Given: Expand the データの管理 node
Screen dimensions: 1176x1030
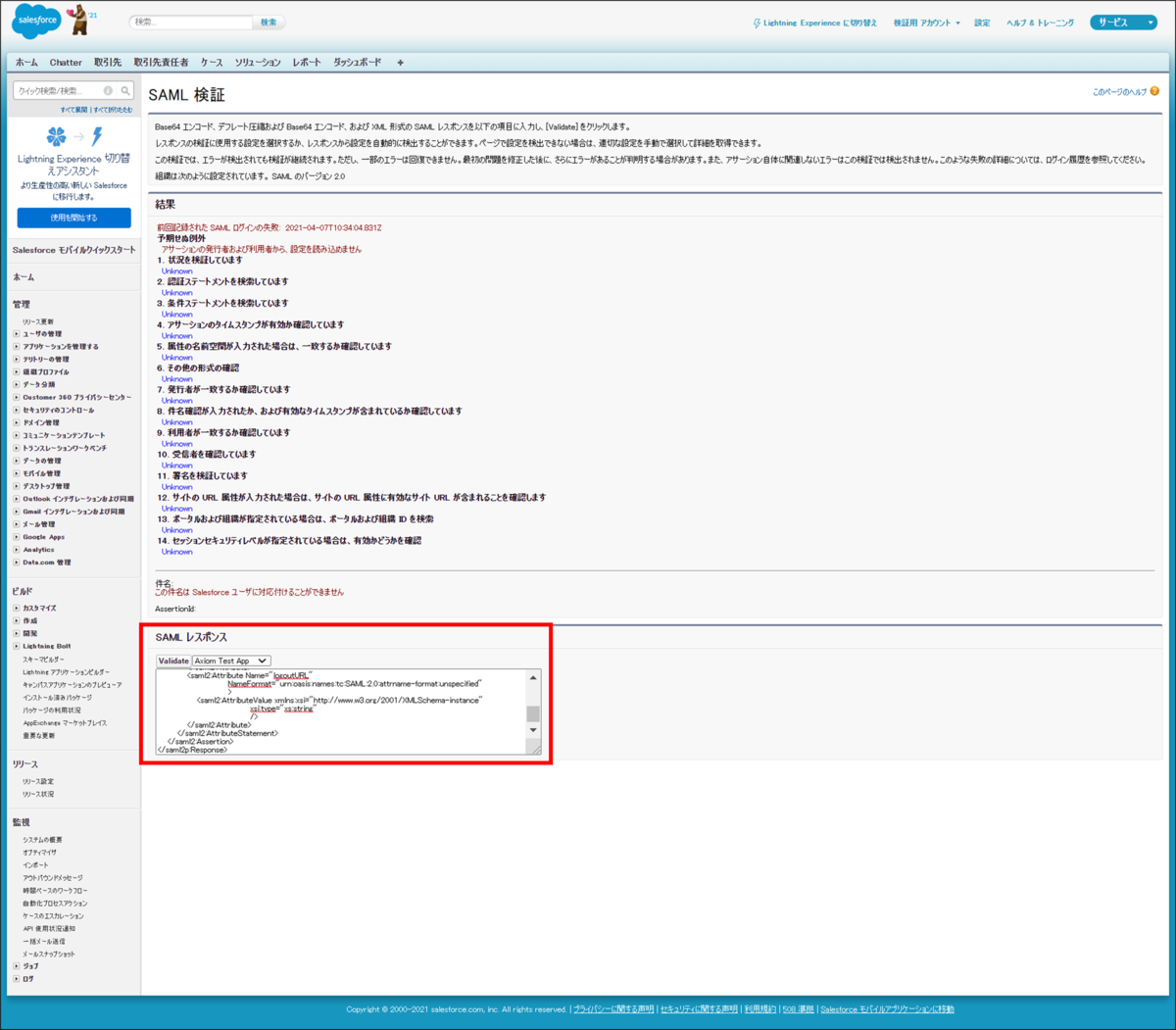Looking at the screenshot, I should pos(17,461).
